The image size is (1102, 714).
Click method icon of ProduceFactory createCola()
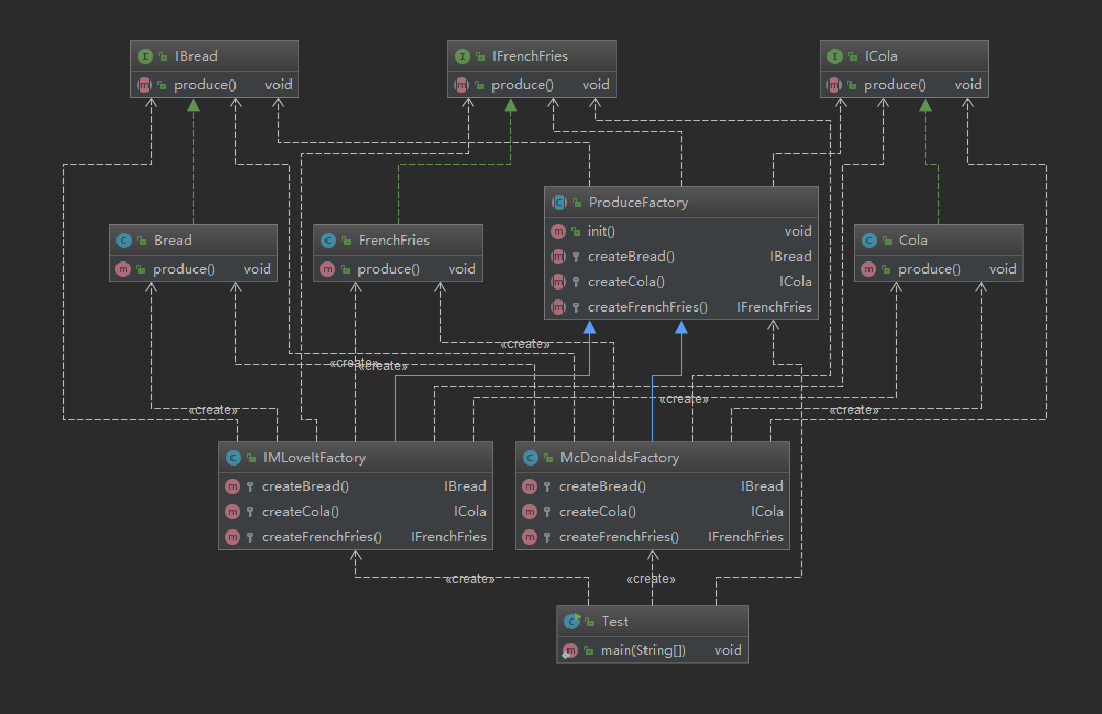559,282
